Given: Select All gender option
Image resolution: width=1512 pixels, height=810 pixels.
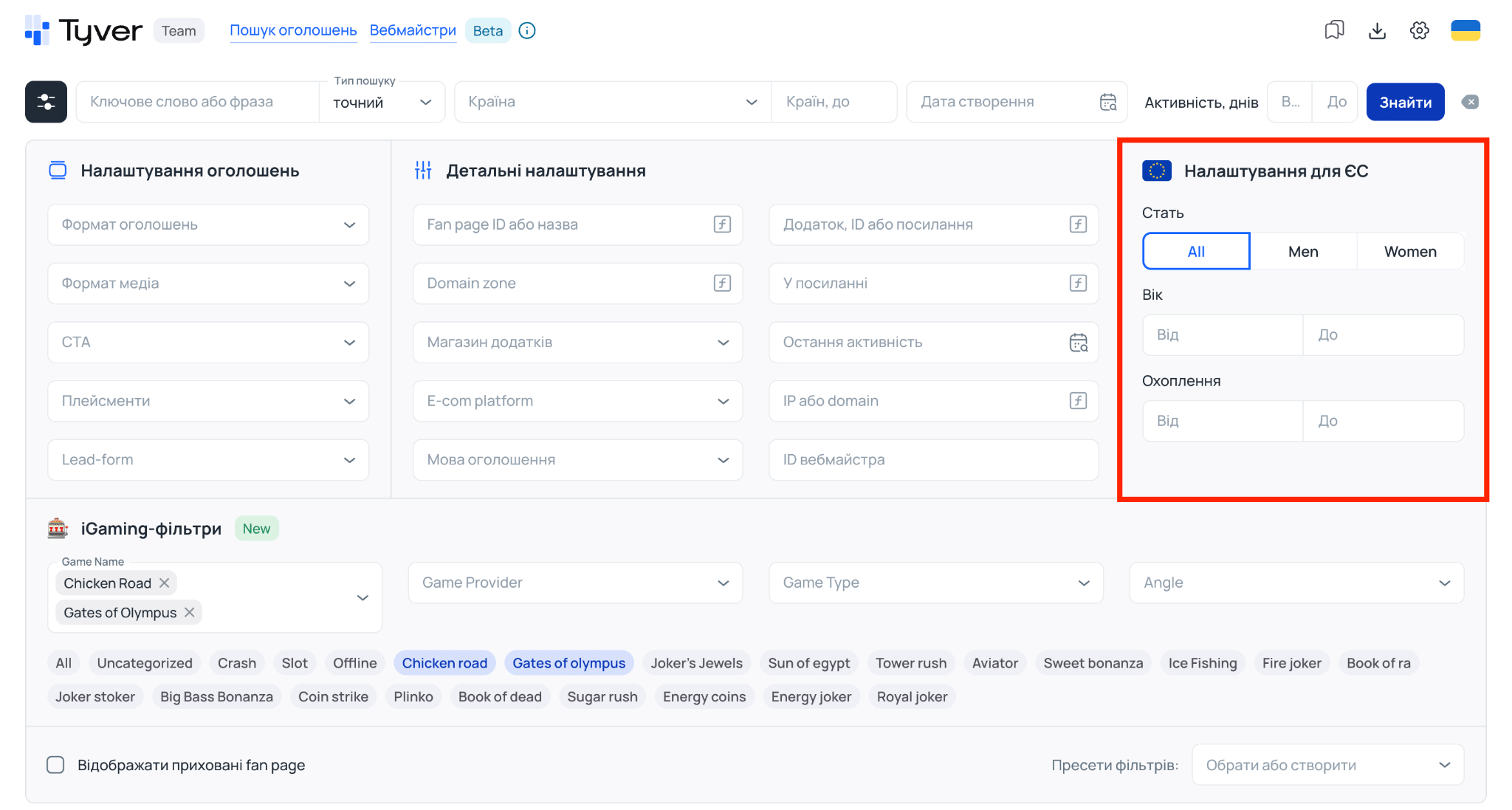Looking at the screenshot, I should coord(1196,252).
